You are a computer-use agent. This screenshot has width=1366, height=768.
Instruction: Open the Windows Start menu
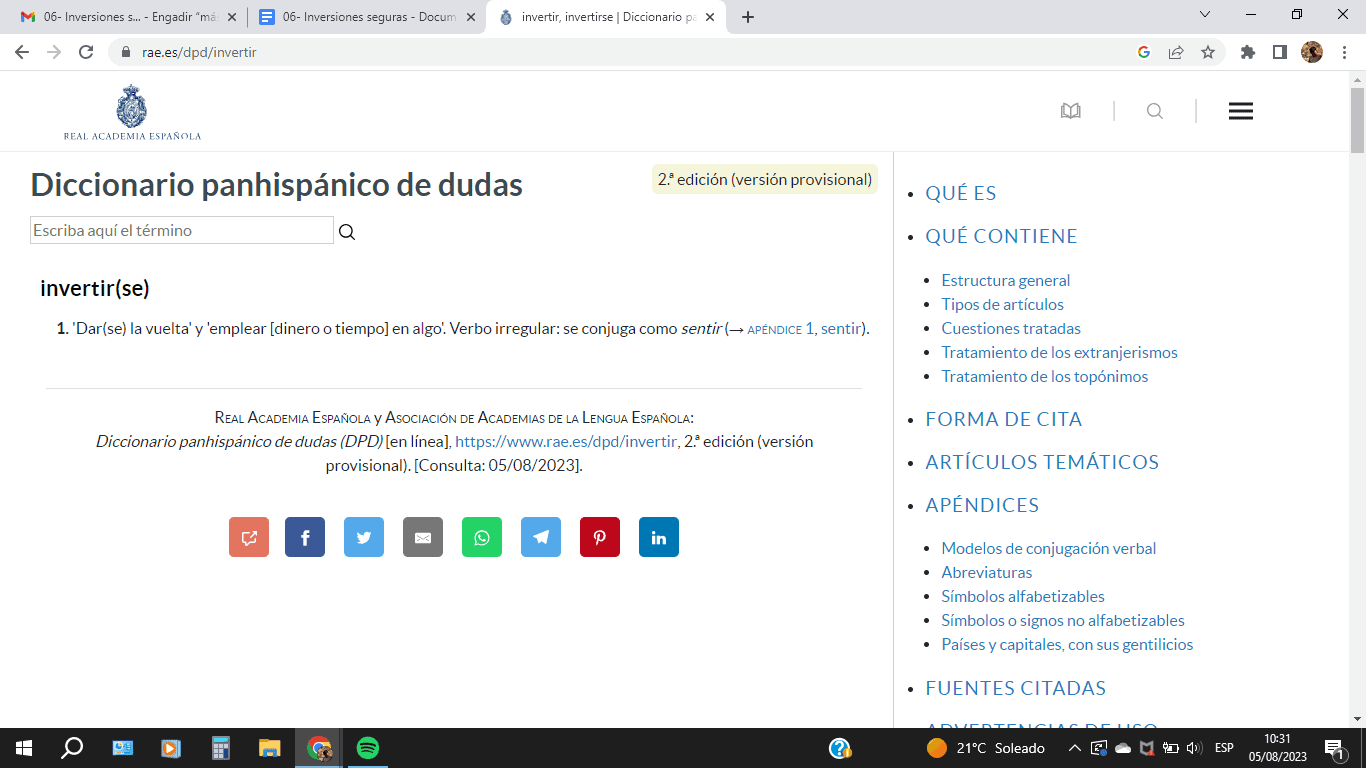(24, 748)
